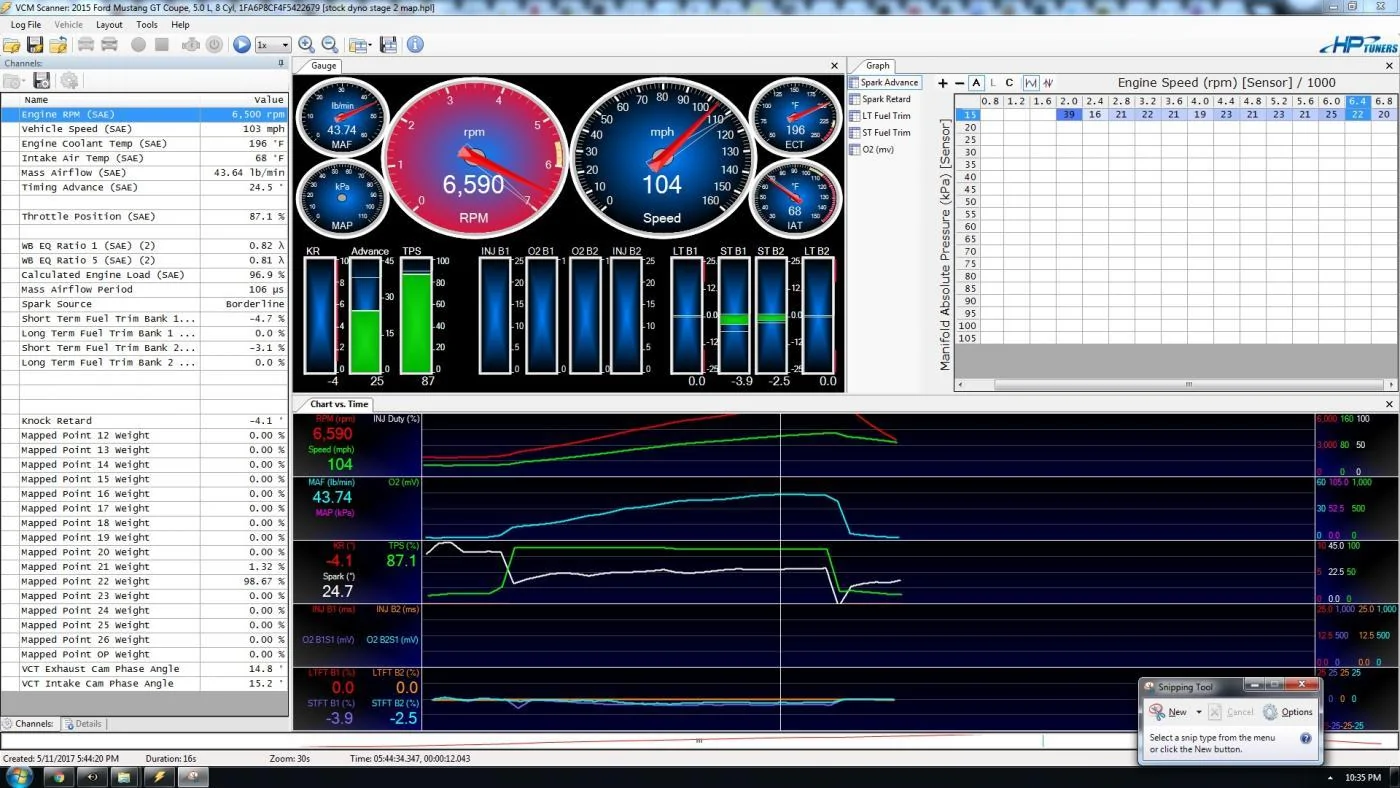The image size is (1400, 788).
Task: Click graph table cell with value 39
Action: click(x=1069, y=114)
